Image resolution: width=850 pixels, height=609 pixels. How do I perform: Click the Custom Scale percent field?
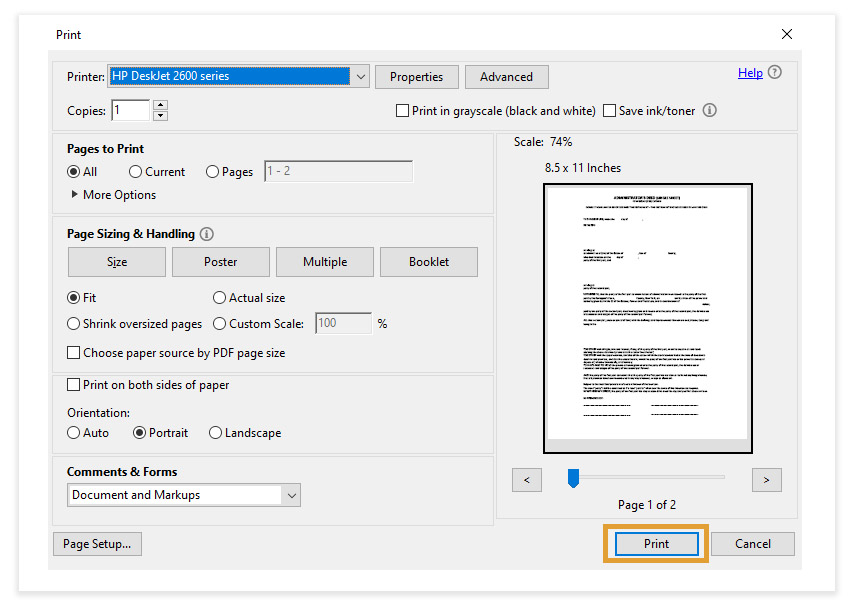click(x=343, y=323)
